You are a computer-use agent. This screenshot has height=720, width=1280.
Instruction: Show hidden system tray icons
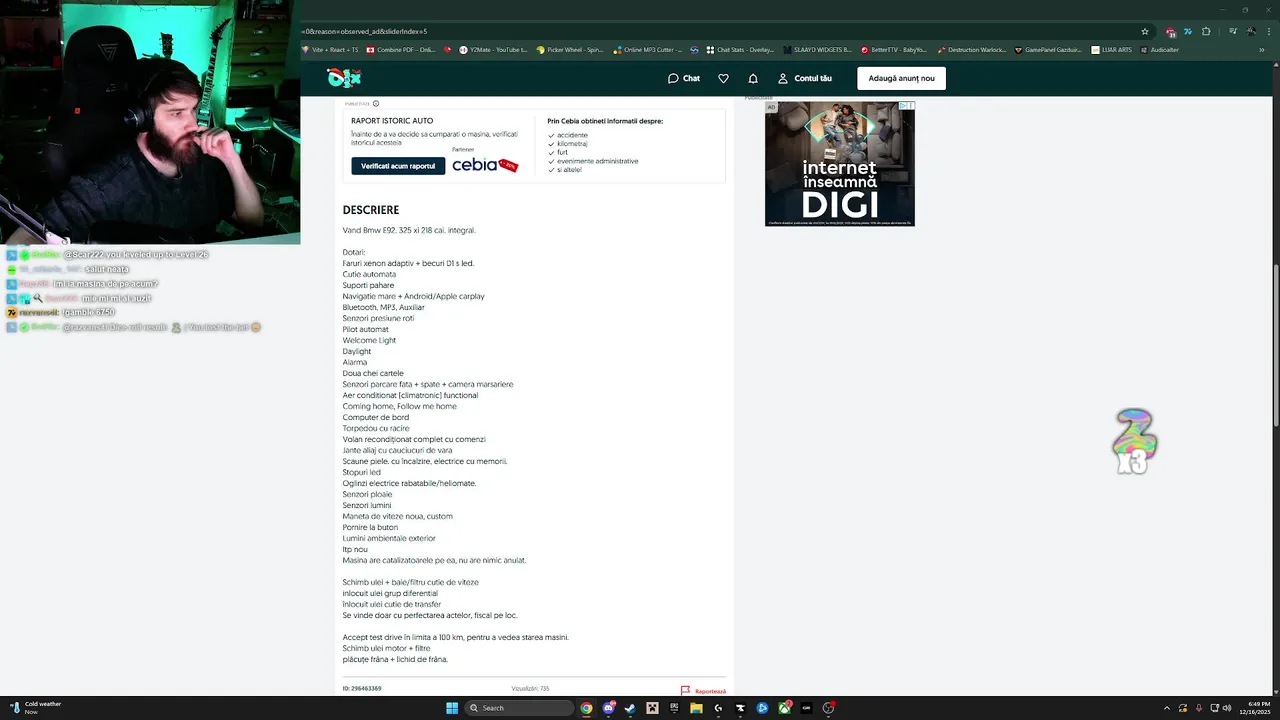click(1166, 708)
